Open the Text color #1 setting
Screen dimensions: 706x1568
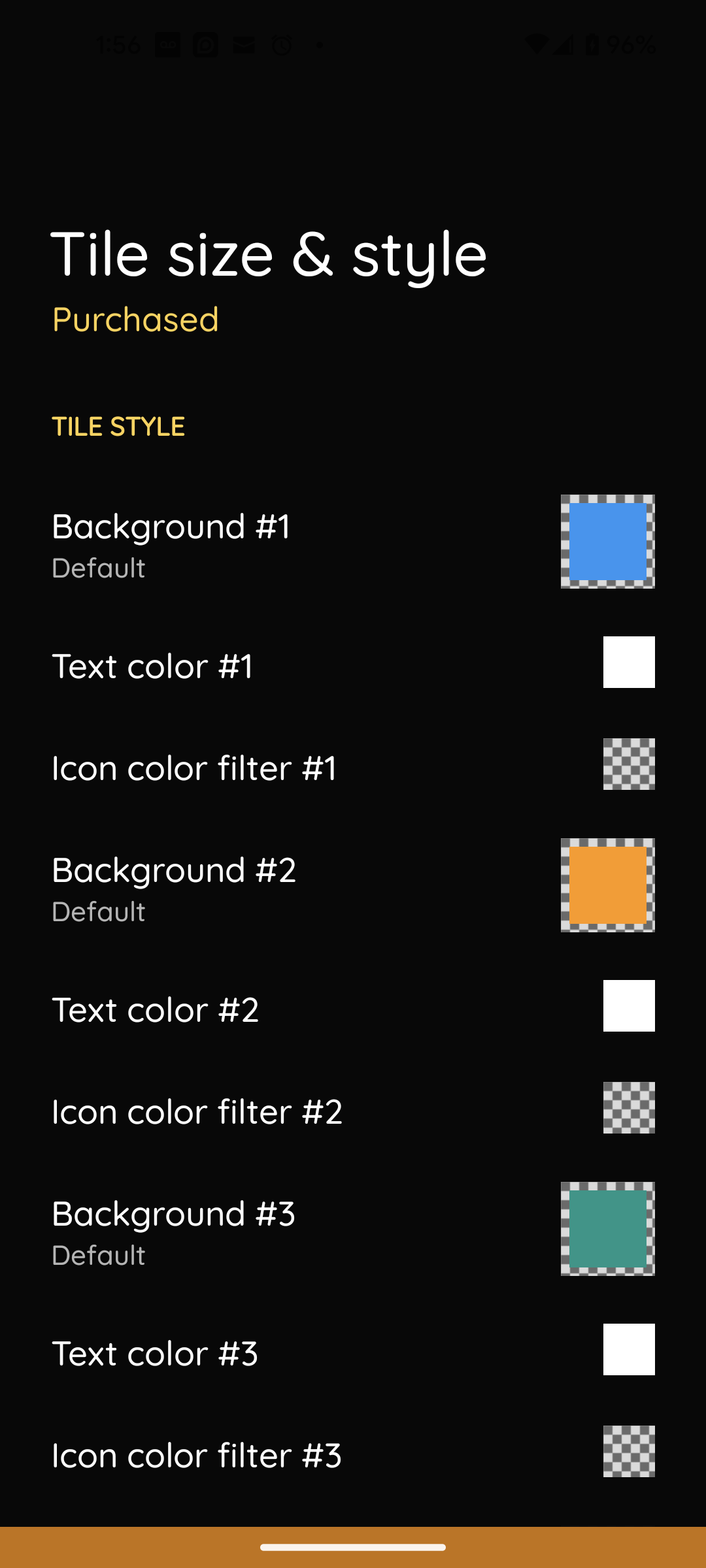coord(152,666)
